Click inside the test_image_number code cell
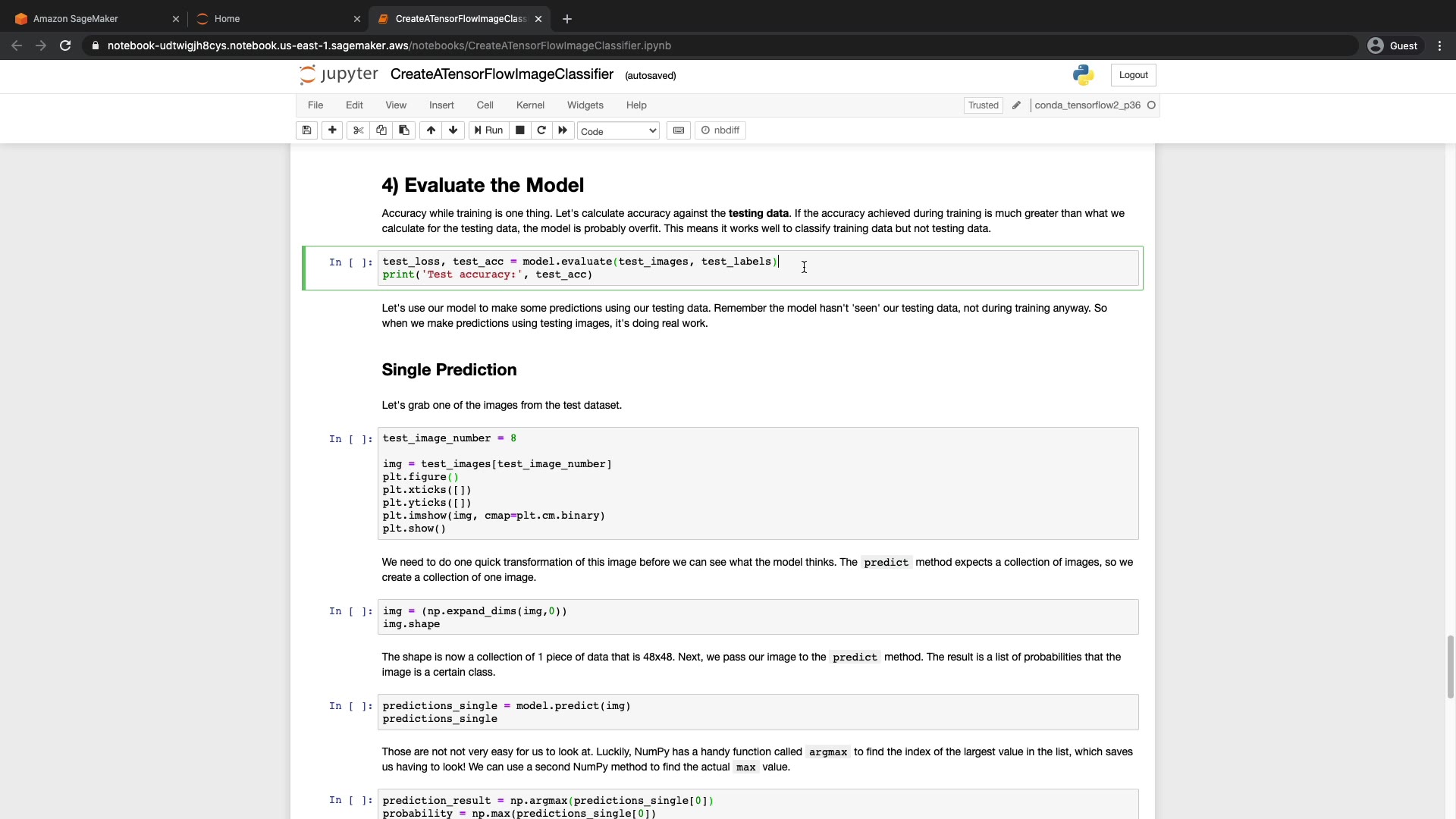The image size is (1456, 819). (x=758, y=483)
